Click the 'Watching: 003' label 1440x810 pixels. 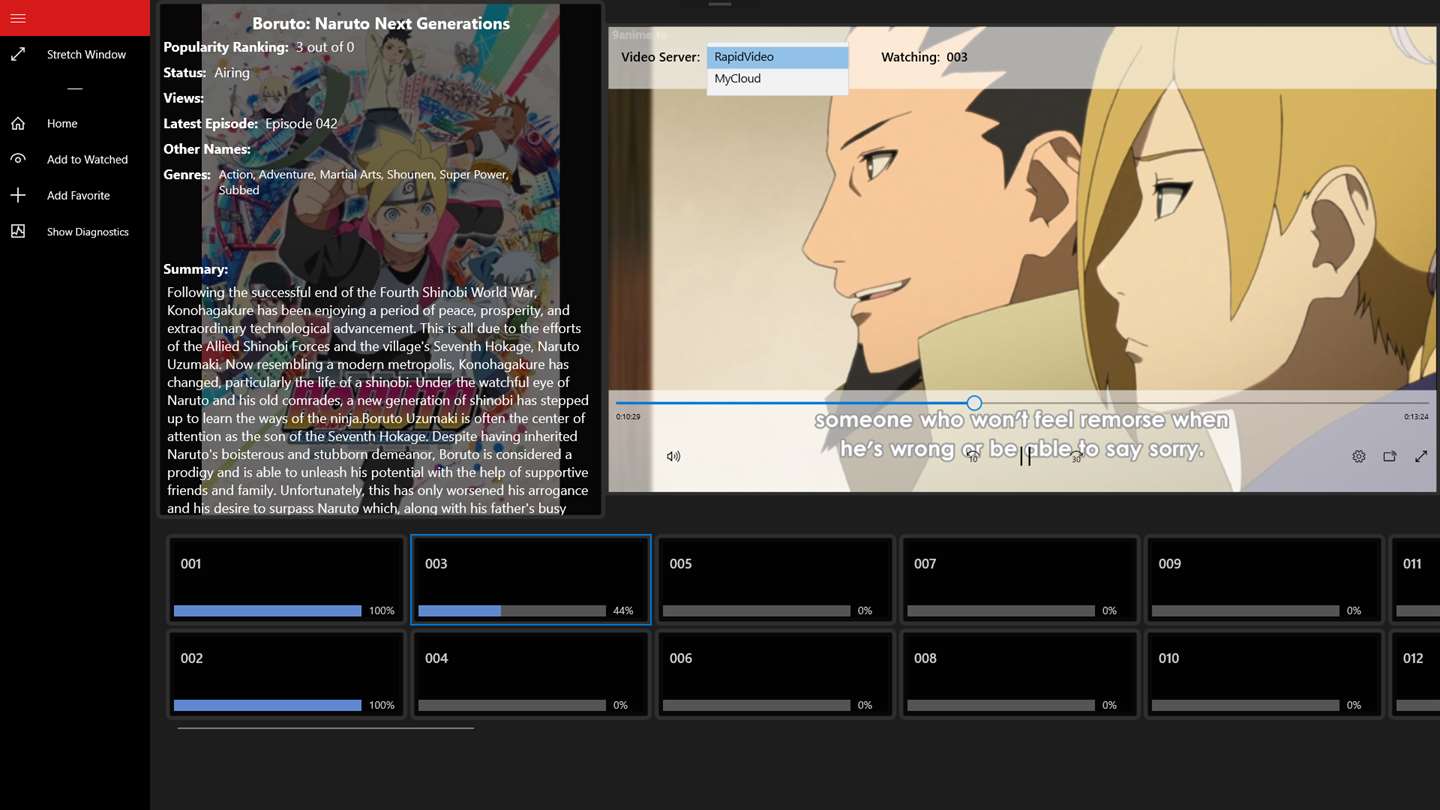click(924, 57)
